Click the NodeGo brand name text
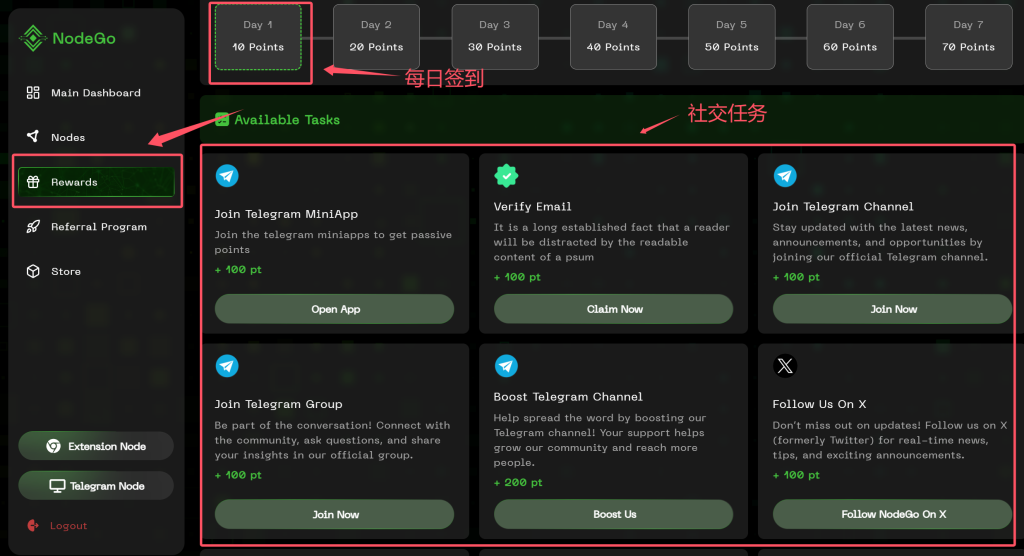 pos(84,39)
